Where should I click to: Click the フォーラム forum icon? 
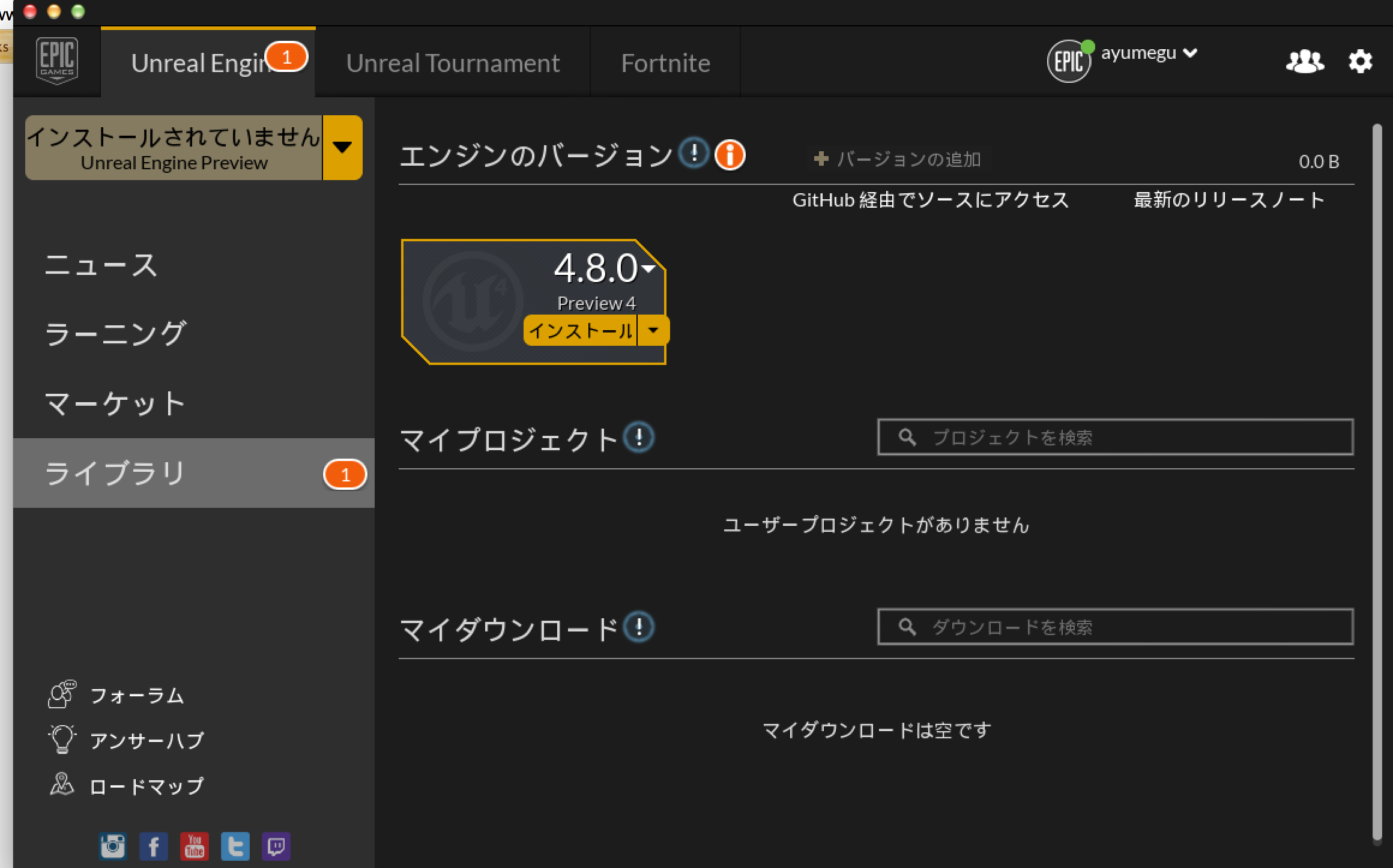tap(62, 694)
